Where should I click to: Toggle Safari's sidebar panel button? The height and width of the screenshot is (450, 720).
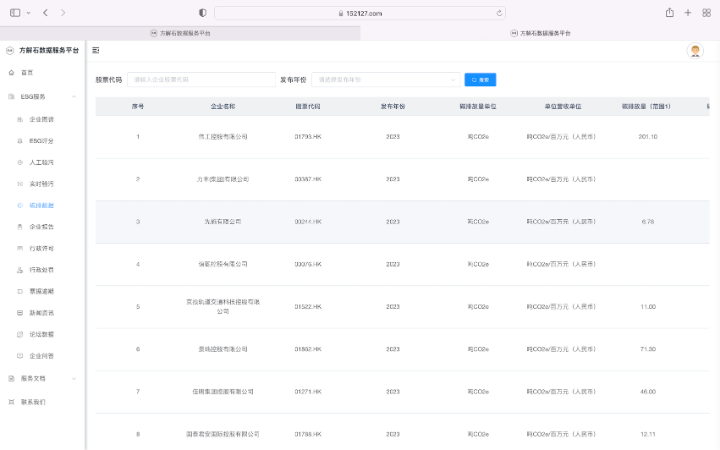click(x=15, y=13)
